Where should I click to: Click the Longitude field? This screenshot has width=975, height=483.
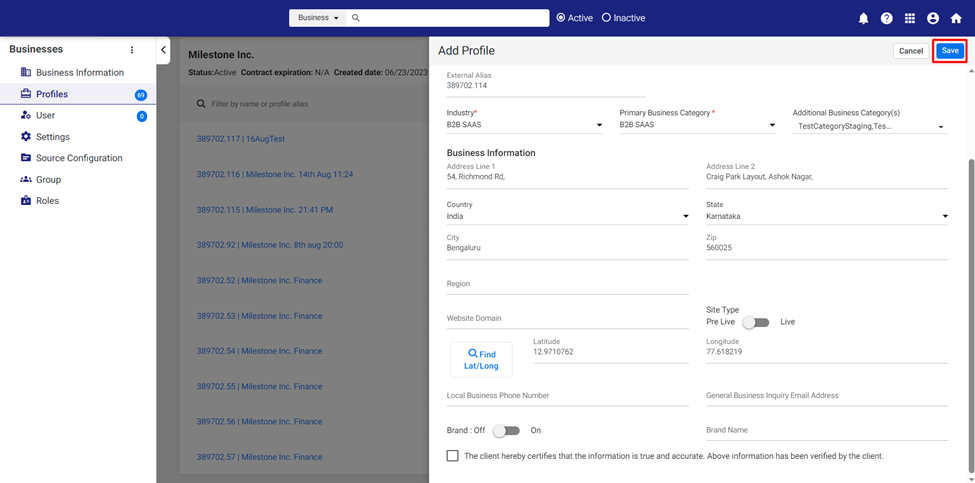(x=827, y=352)
